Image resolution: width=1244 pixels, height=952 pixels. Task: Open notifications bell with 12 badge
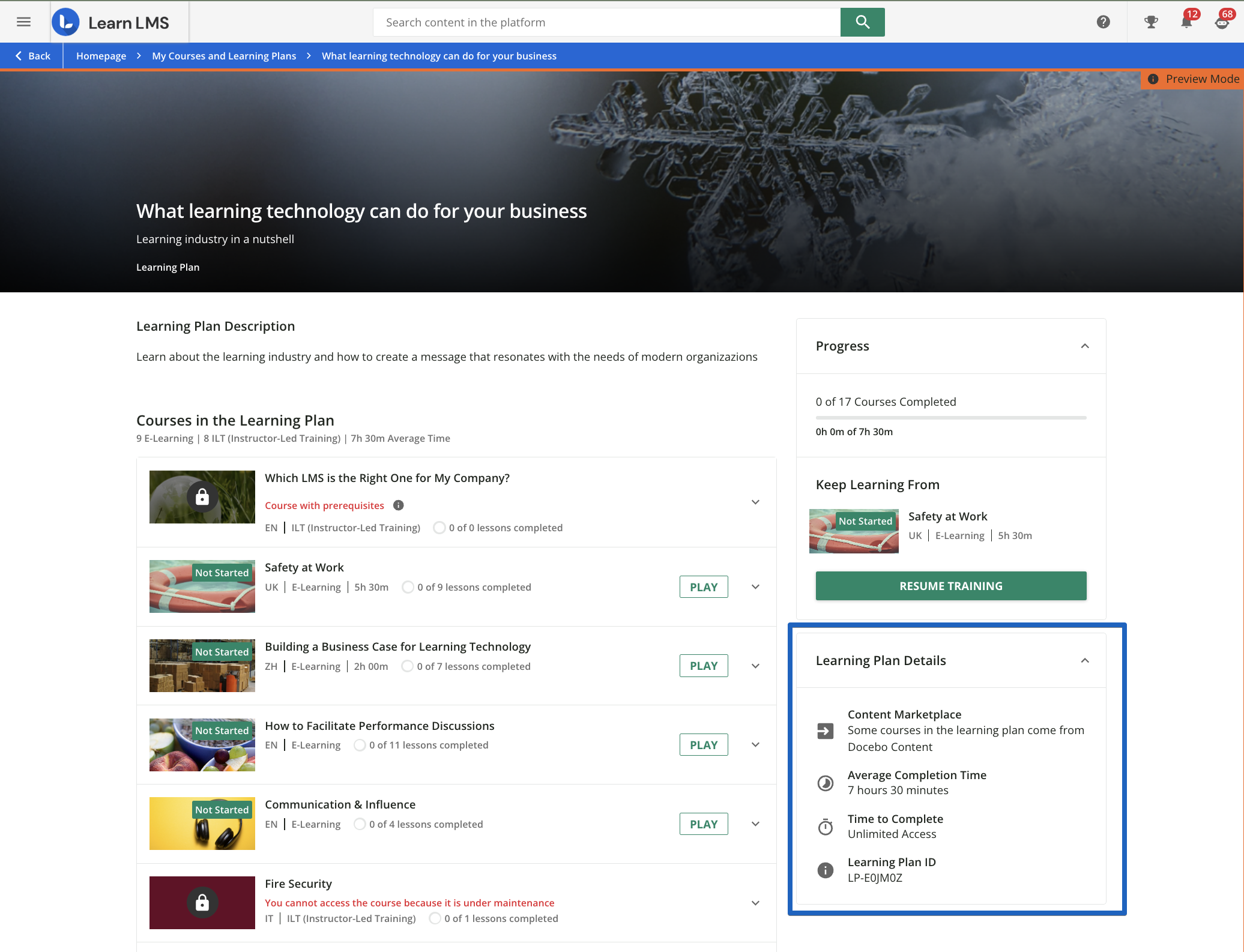point(1186,22)
